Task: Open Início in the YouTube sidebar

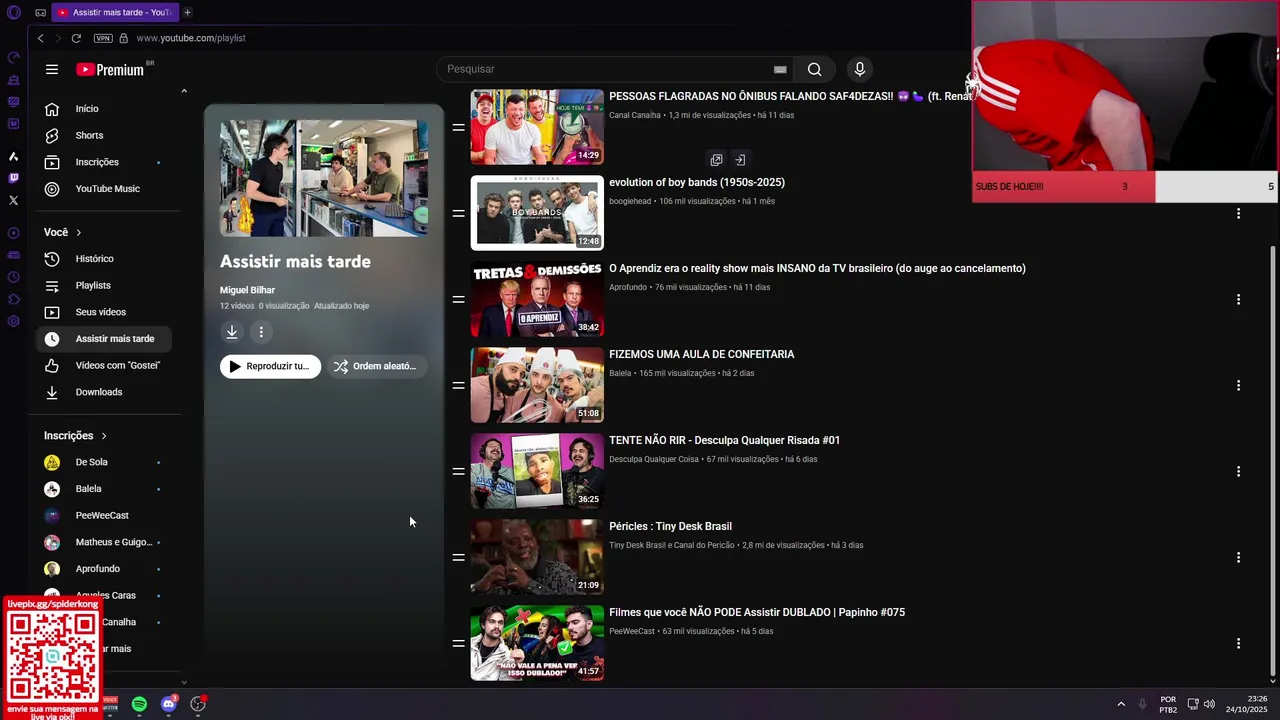Action: tap(104, 109)
